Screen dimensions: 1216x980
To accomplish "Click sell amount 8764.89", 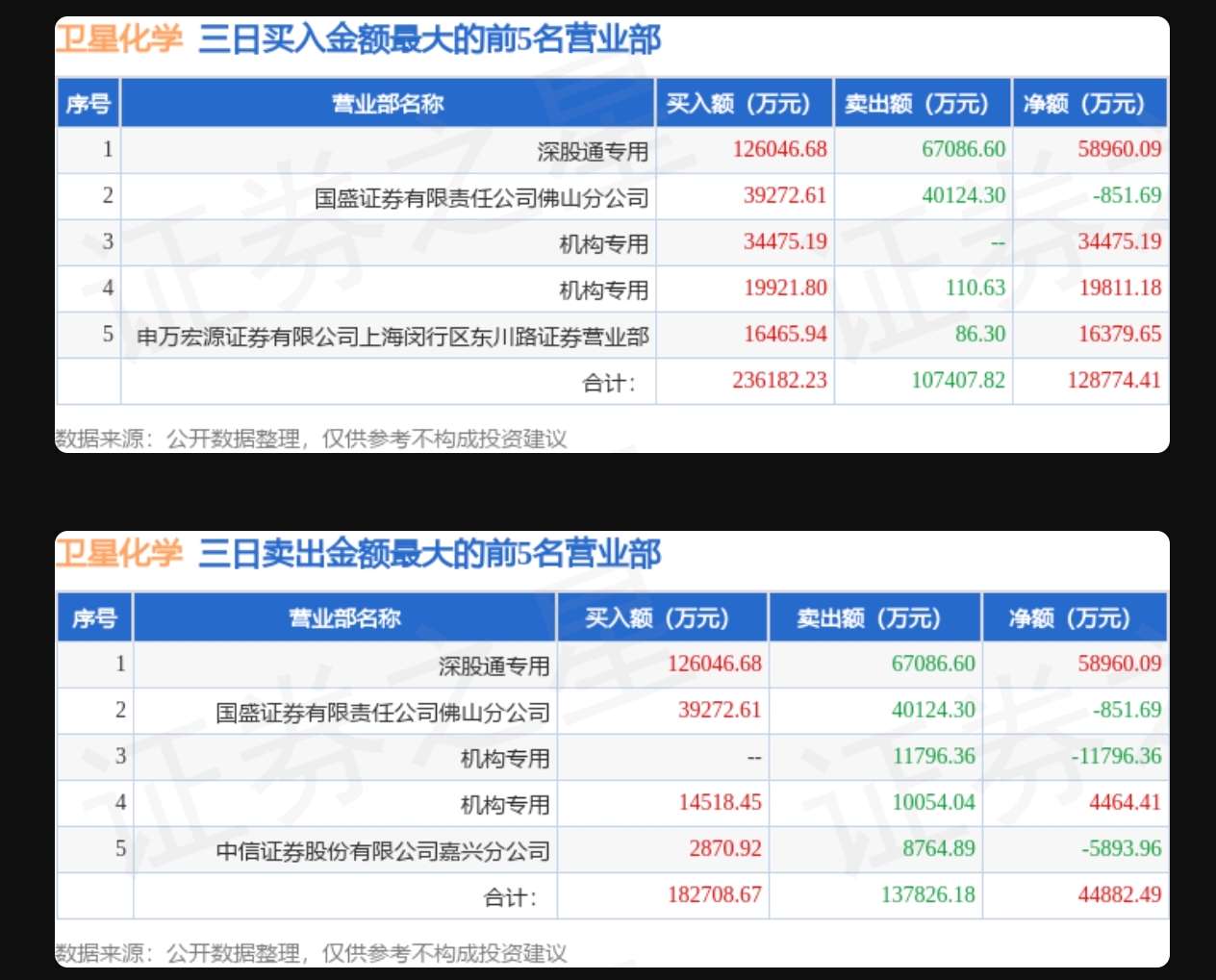I will click(x=939, y=848).
